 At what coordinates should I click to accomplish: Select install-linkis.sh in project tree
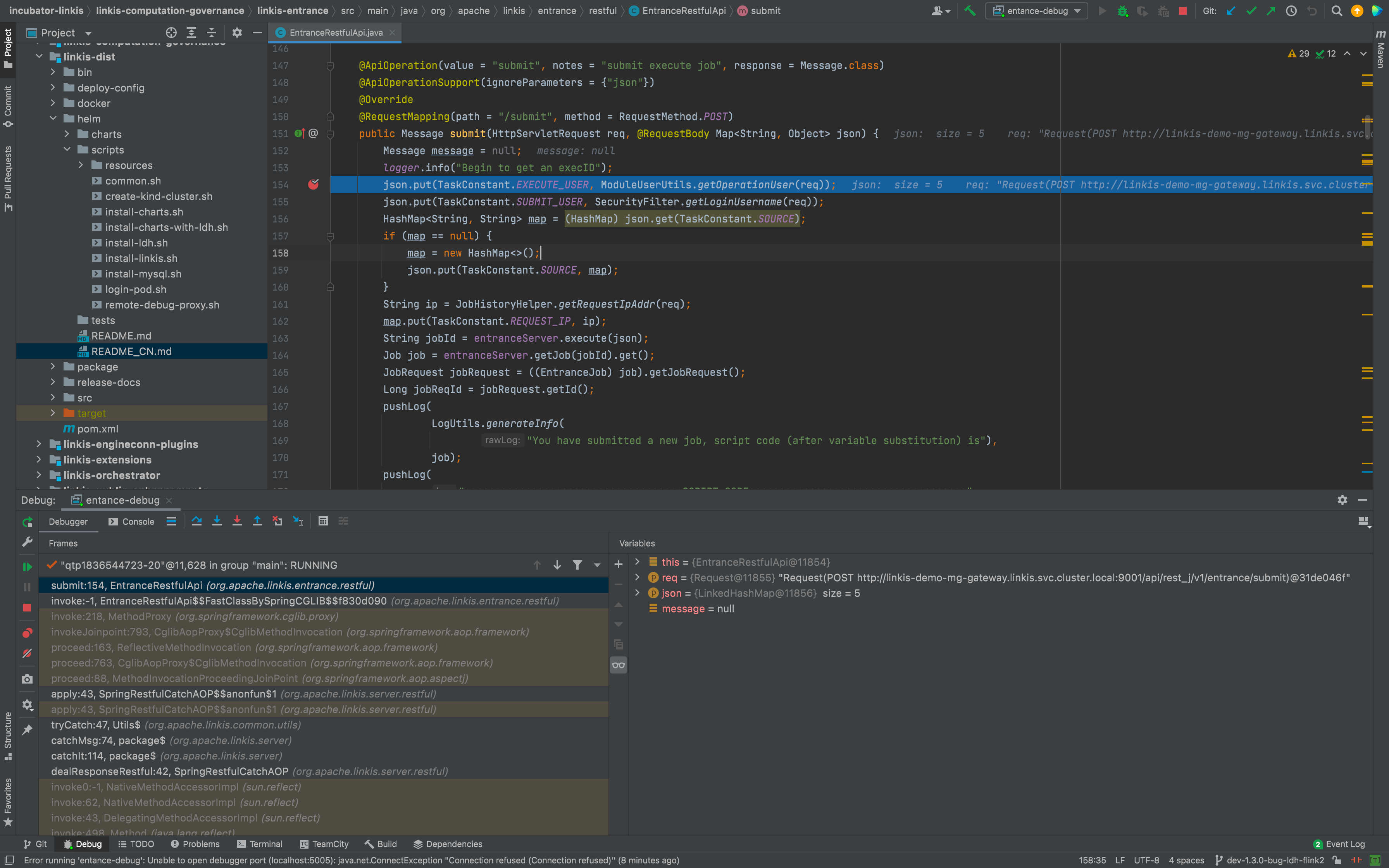pos(141,258)
